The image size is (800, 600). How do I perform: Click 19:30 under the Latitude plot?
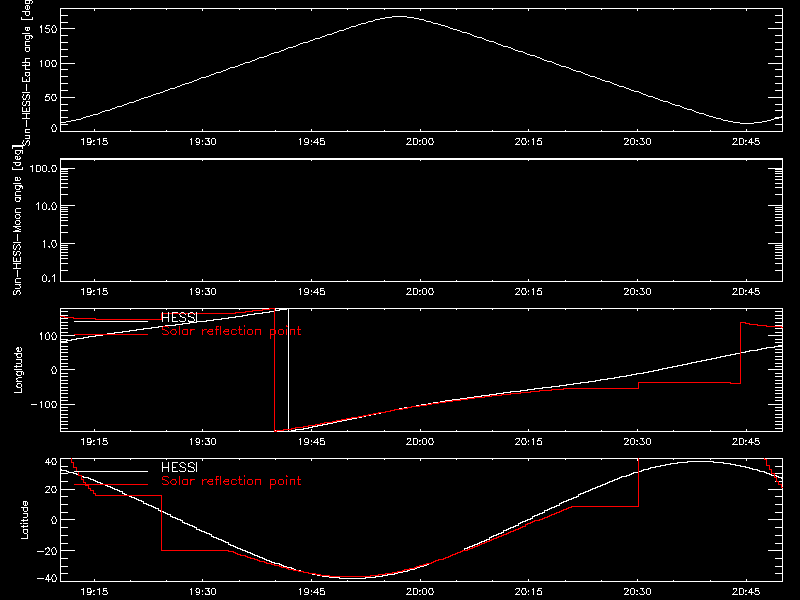[203, 592]
